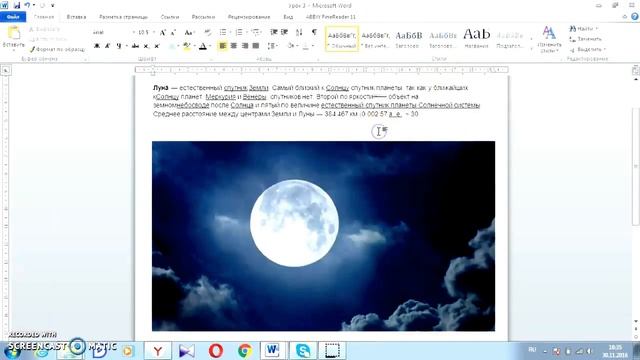Apply the Обычный (Normal) style

[342, 39]
